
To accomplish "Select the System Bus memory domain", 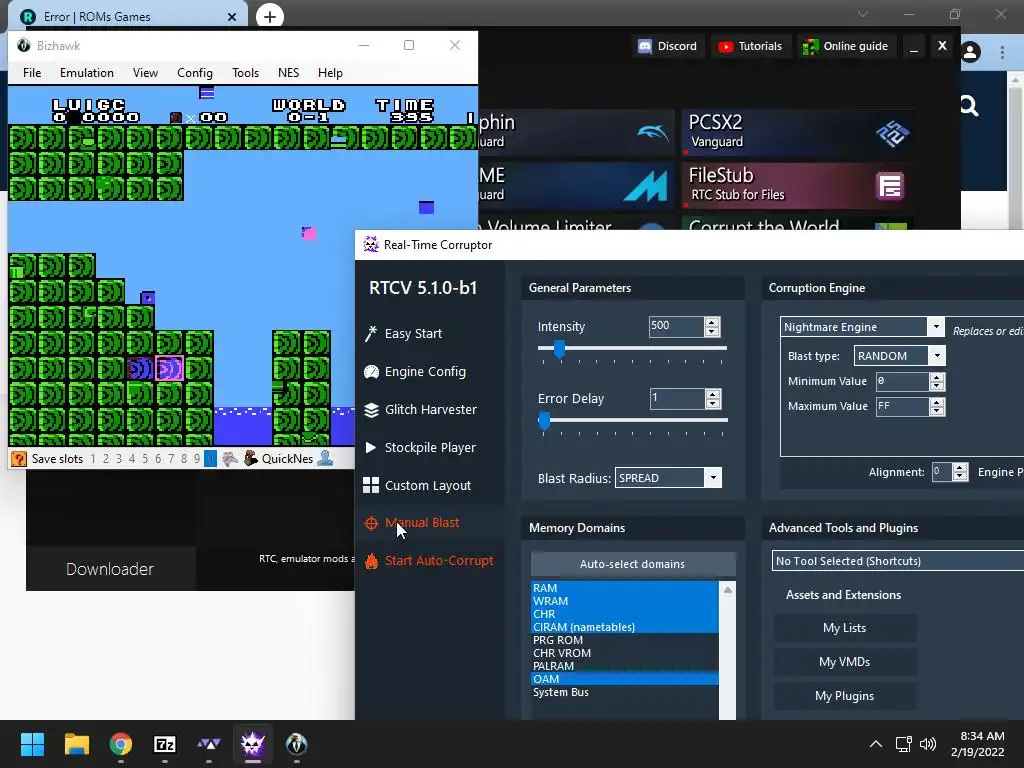I will pyautogui.click(x=625, y=692).
